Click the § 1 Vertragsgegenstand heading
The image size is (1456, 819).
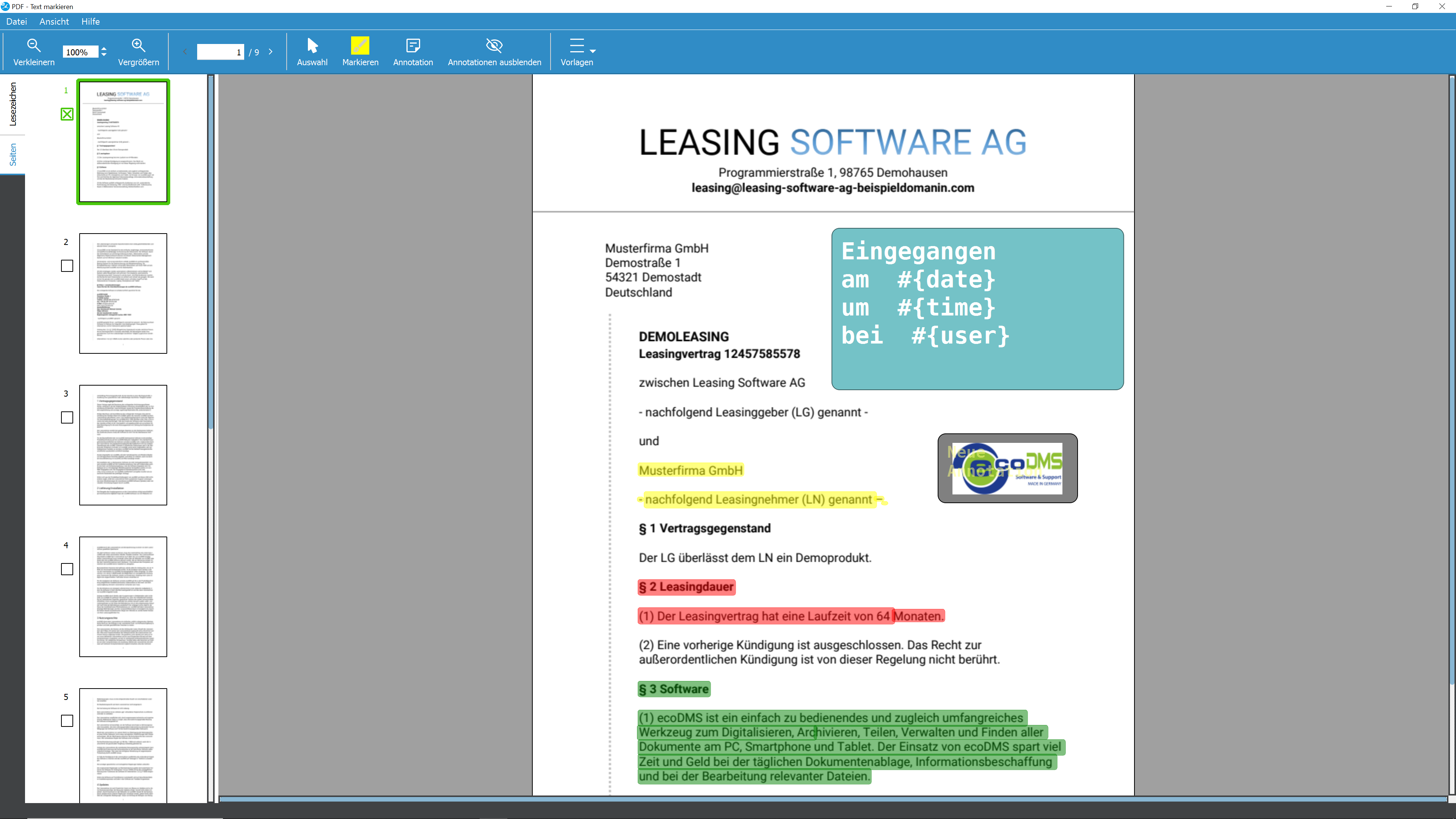[x=704, y=529]
